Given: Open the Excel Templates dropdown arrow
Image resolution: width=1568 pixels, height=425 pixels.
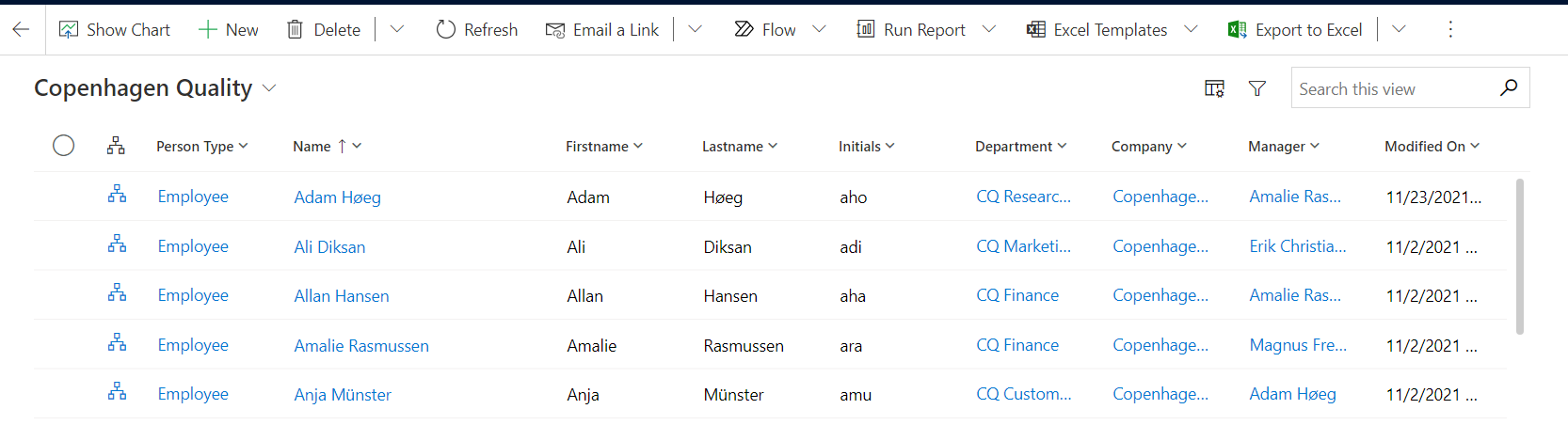Looking at the screenshot, I should 1191,30.
